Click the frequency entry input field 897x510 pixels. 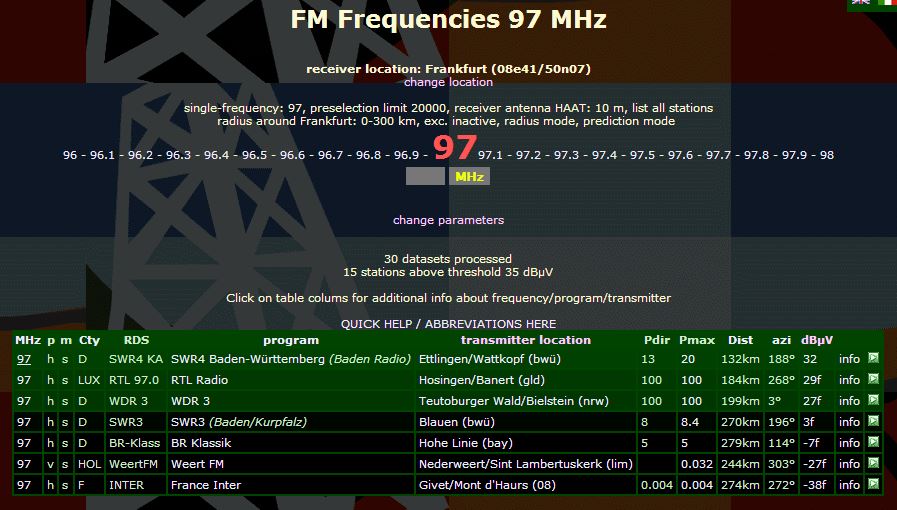[x=425, y=176]
